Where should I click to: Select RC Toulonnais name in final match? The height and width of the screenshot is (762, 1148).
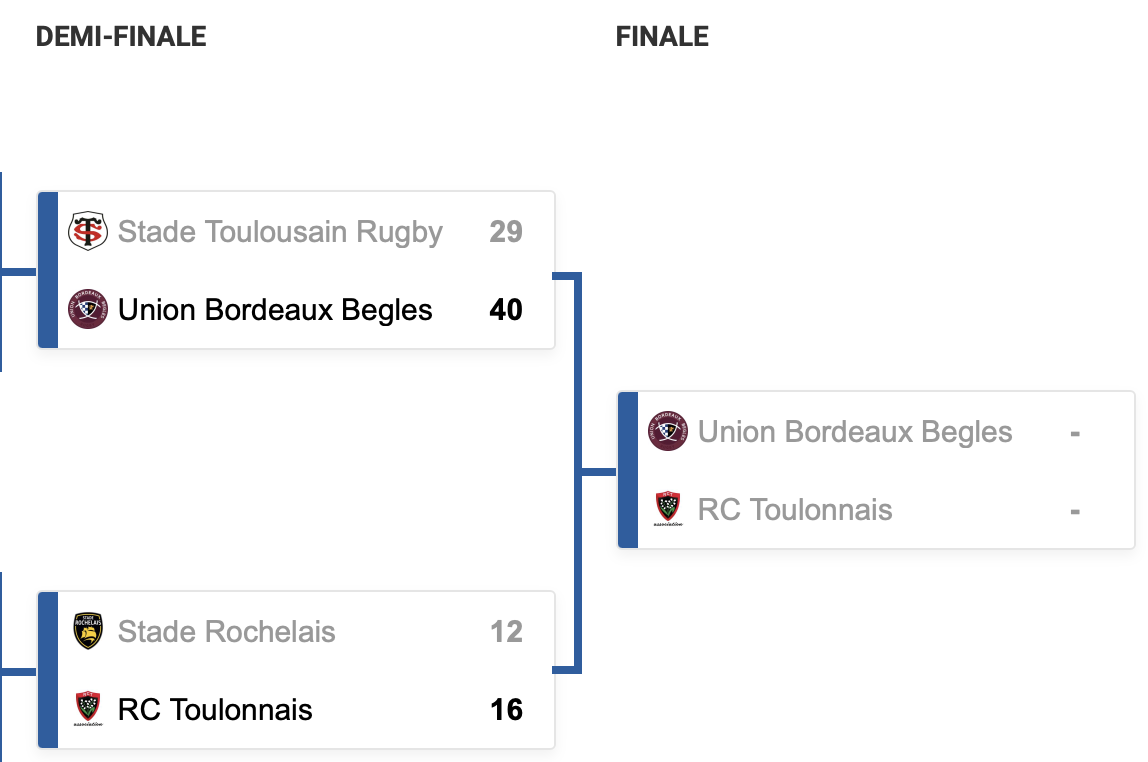pos(795,510)
